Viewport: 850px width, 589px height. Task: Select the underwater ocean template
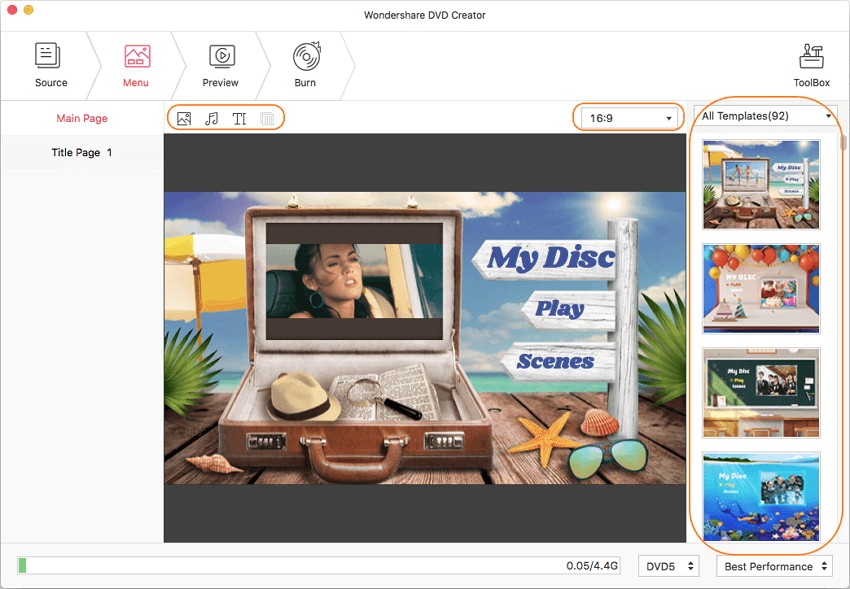click(x=761, y=495)
